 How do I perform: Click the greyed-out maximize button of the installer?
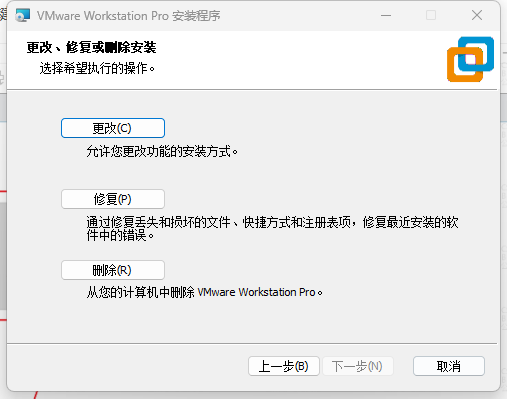[x=431, y=15]
